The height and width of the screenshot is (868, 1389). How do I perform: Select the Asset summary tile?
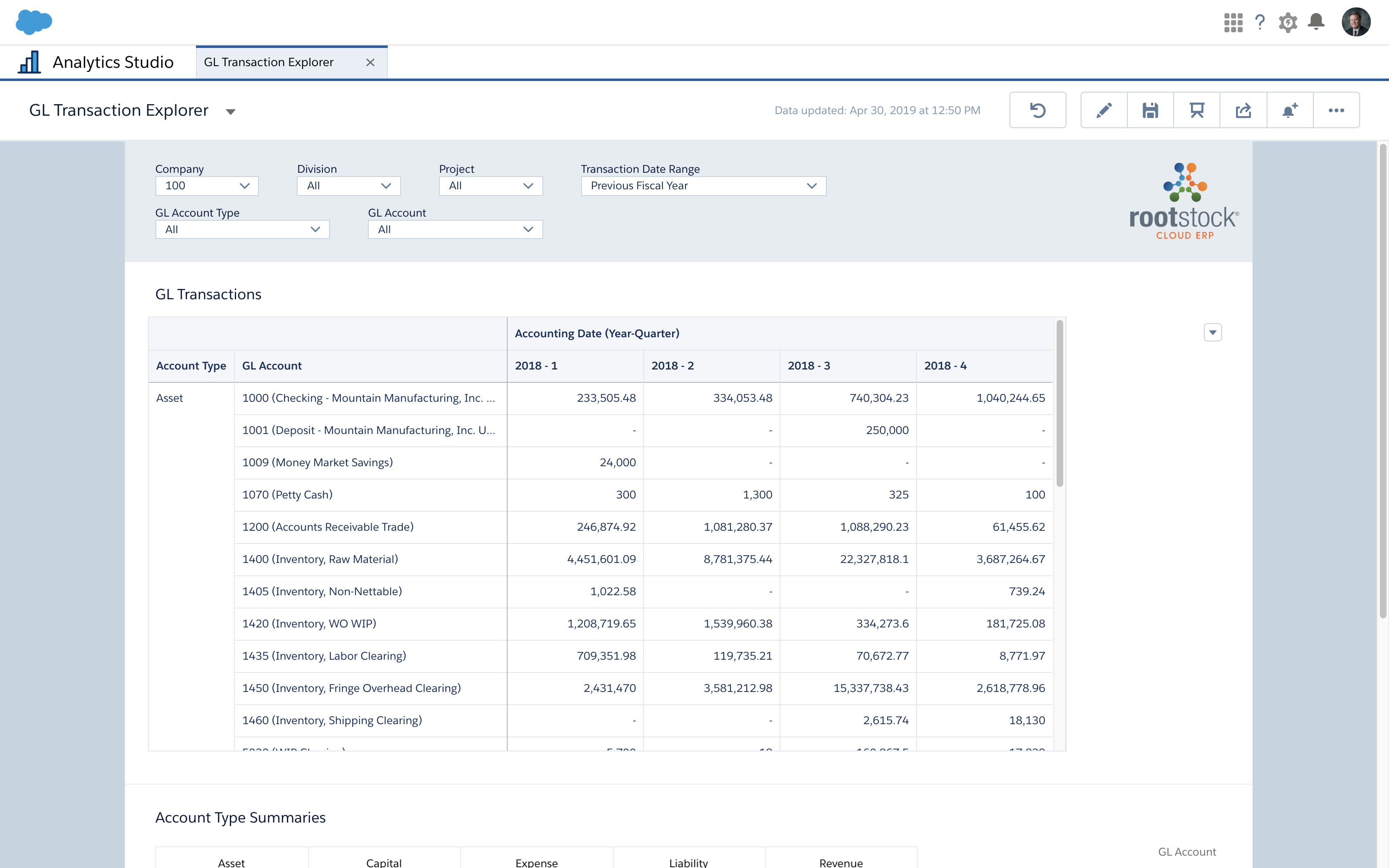click(231, 861)
